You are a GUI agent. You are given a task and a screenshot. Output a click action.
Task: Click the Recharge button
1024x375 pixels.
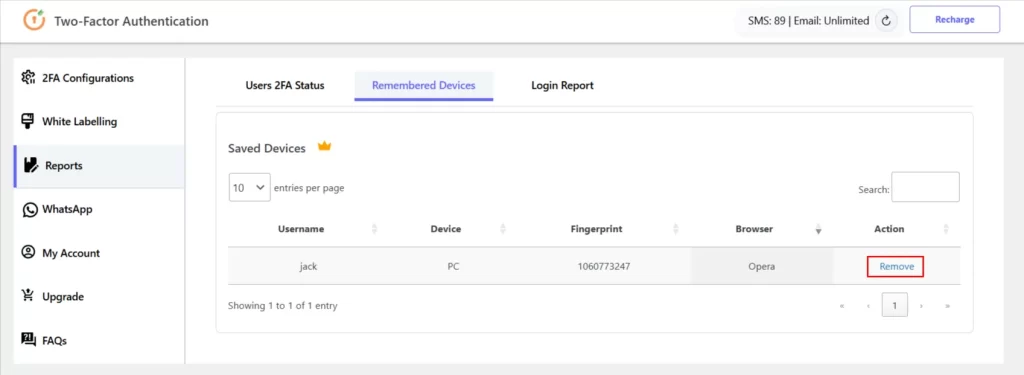tap(954, 20)
